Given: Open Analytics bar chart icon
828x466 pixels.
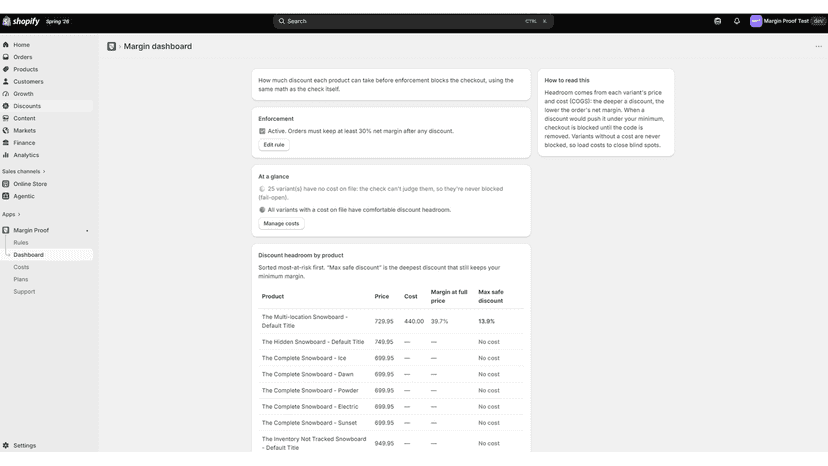Looking at the screenshot, I should [x=6, y=155].
